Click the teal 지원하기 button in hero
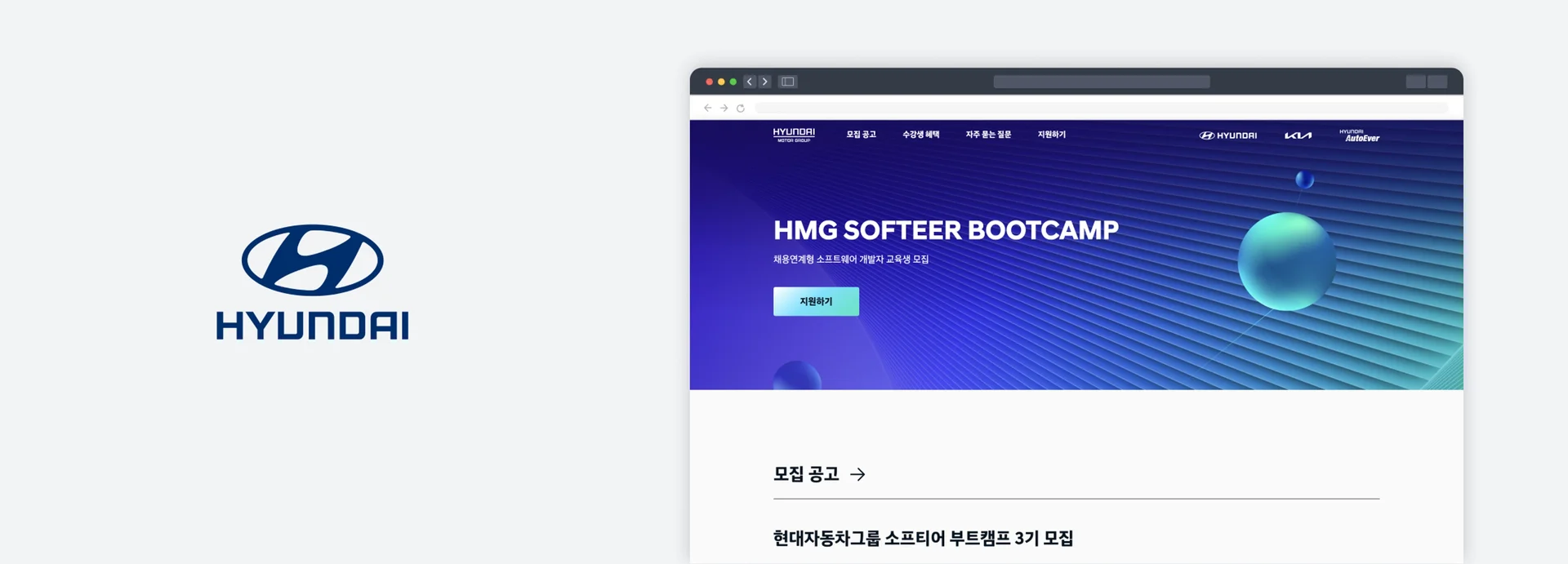Image resolution: width=1568 pixels, height=564 pixels. point(816,301)
